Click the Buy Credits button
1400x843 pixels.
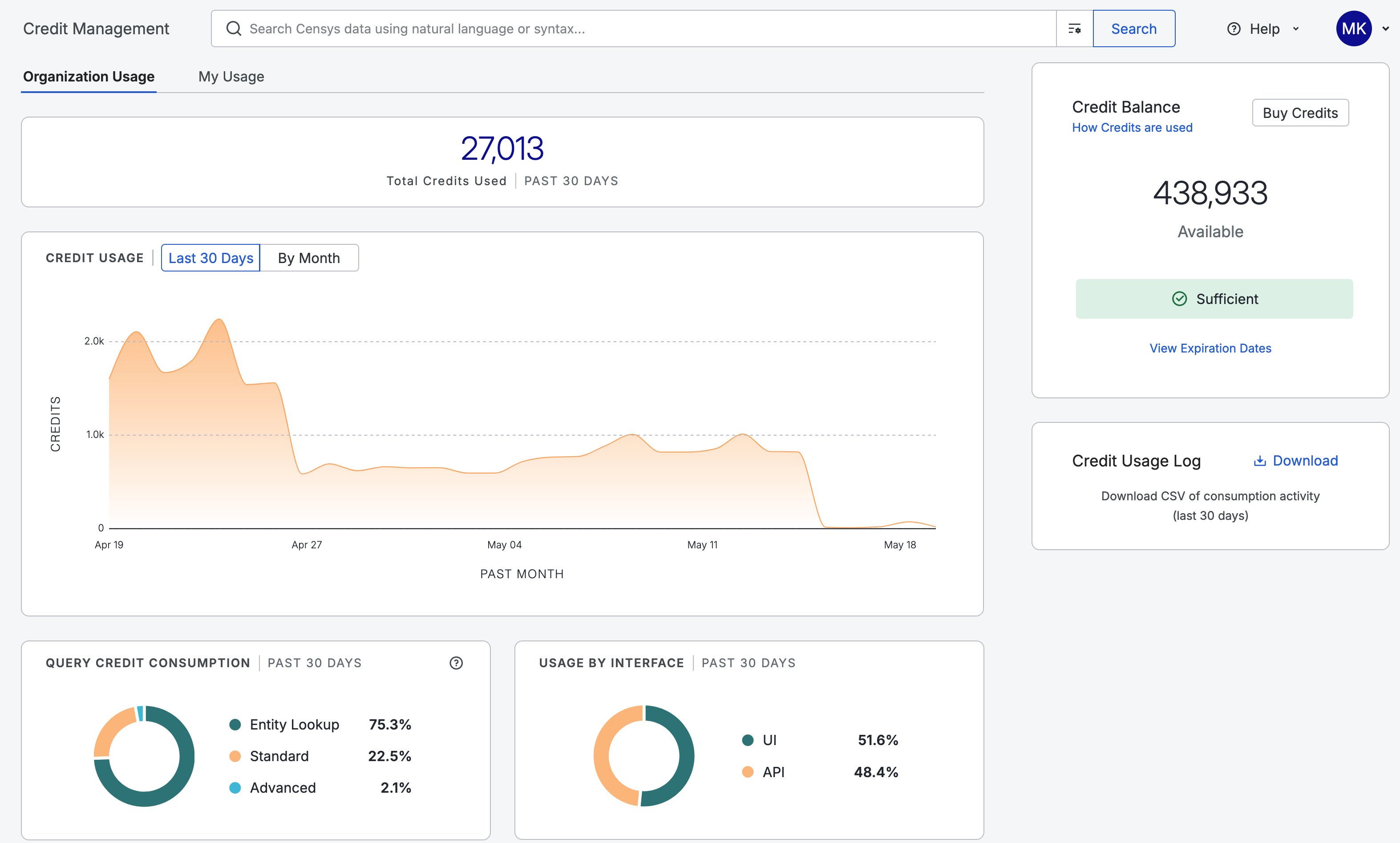pyautogui.click(x=1300, y=113)
